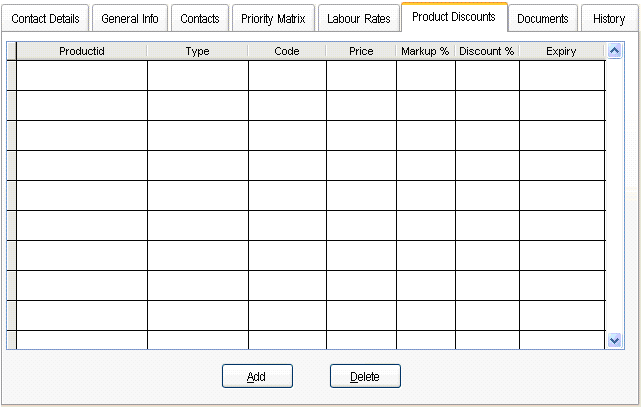
Task: Click the first row's Productid cell
Action: click(x=82, y=75)
